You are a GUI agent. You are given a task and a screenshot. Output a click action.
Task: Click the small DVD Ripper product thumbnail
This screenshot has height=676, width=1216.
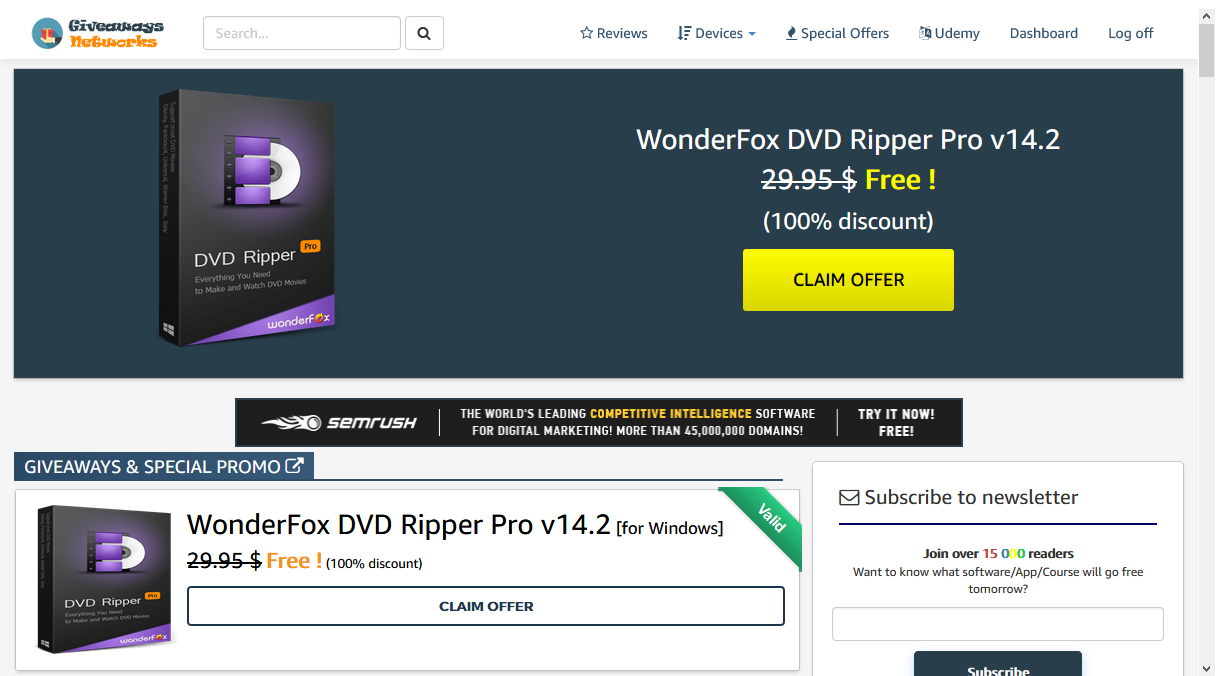105,579
